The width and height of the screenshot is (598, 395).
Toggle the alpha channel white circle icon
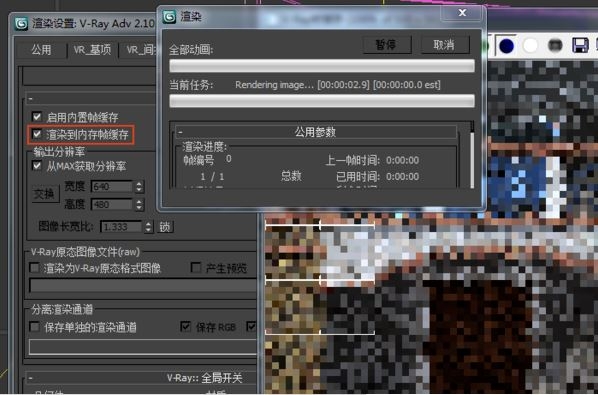point(530,46)
